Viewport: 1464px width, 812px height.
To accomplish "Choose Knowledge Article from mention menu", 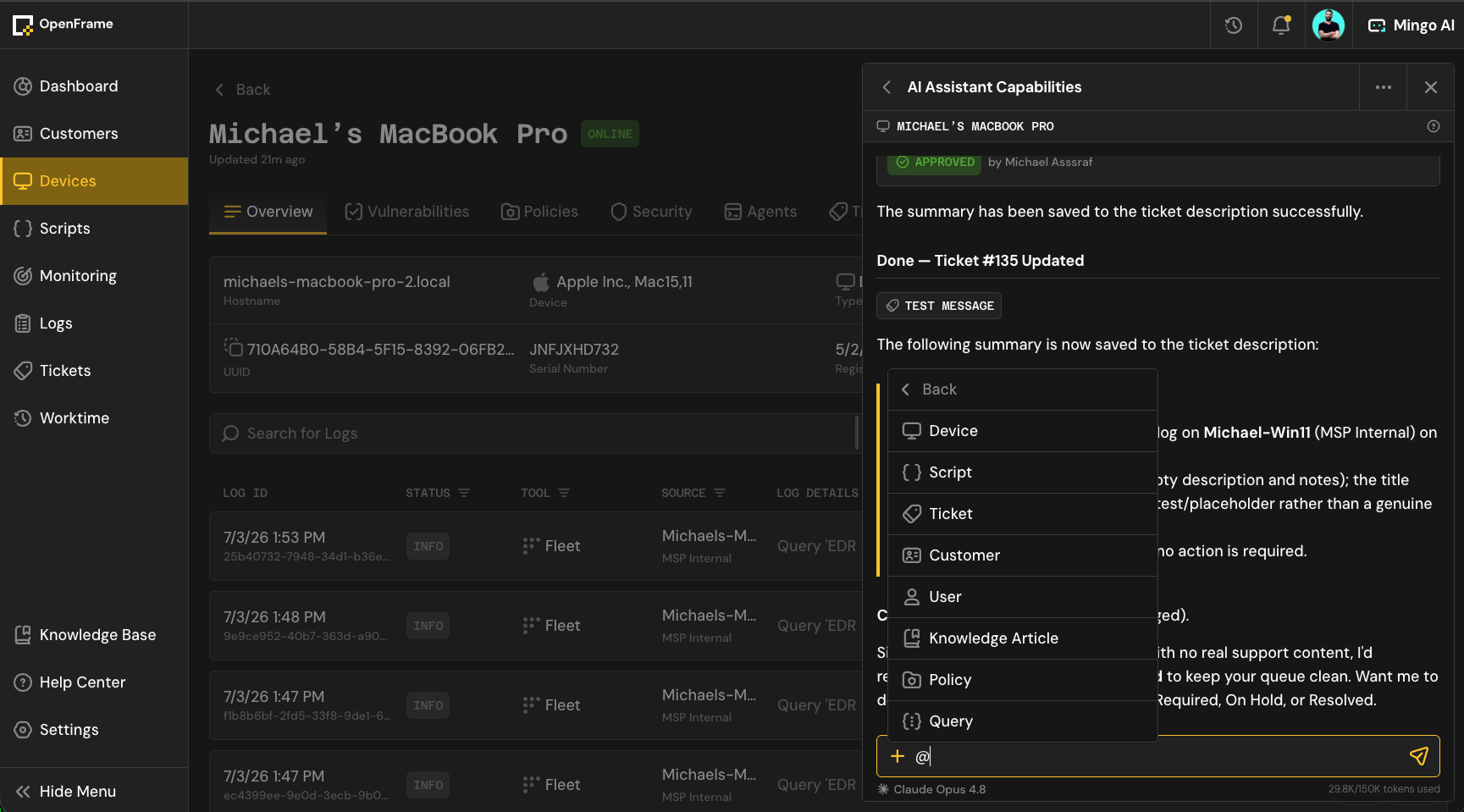I will tap(1022, 638).
